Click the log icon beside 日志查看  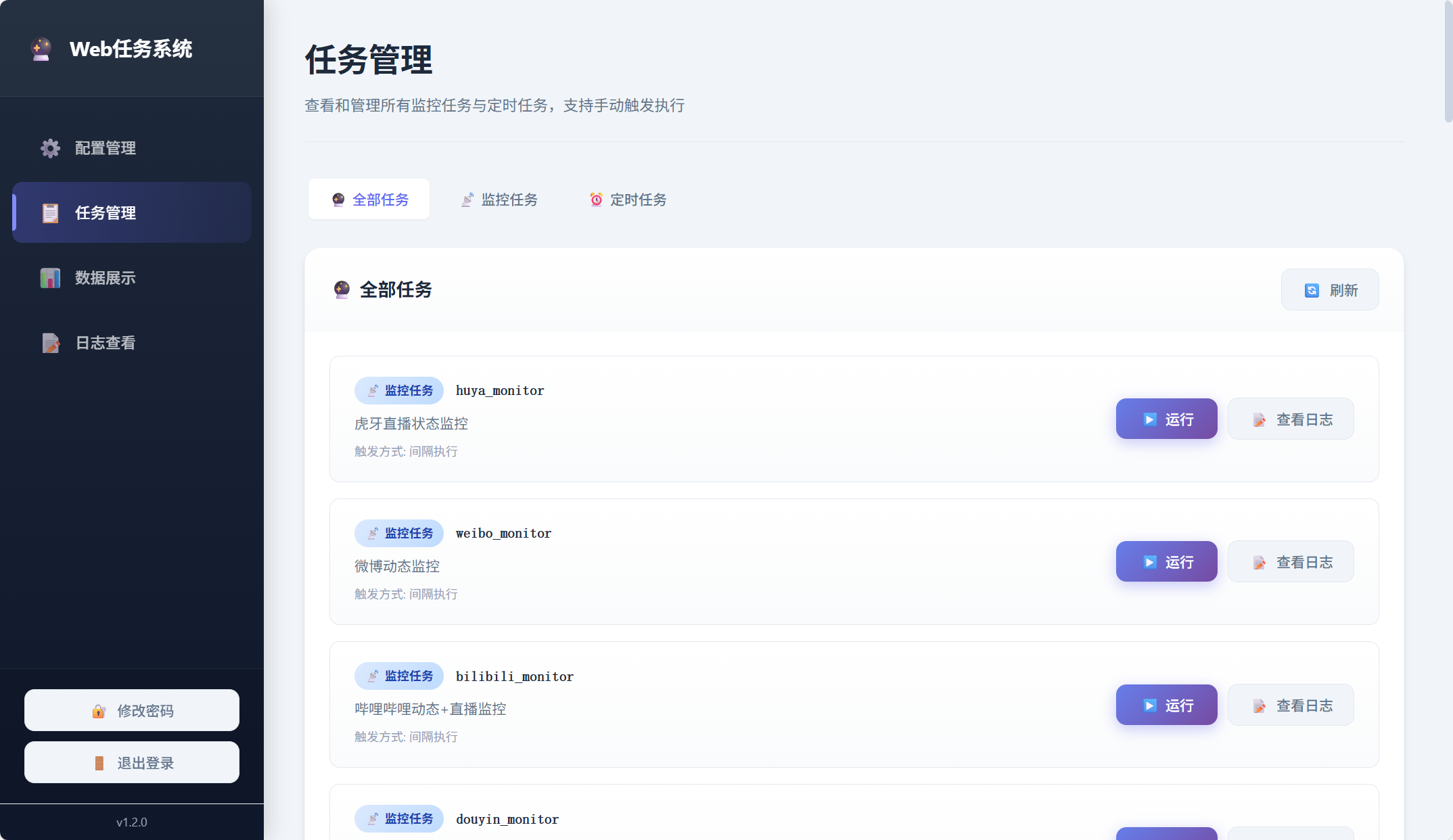click(x=50, y=343)
